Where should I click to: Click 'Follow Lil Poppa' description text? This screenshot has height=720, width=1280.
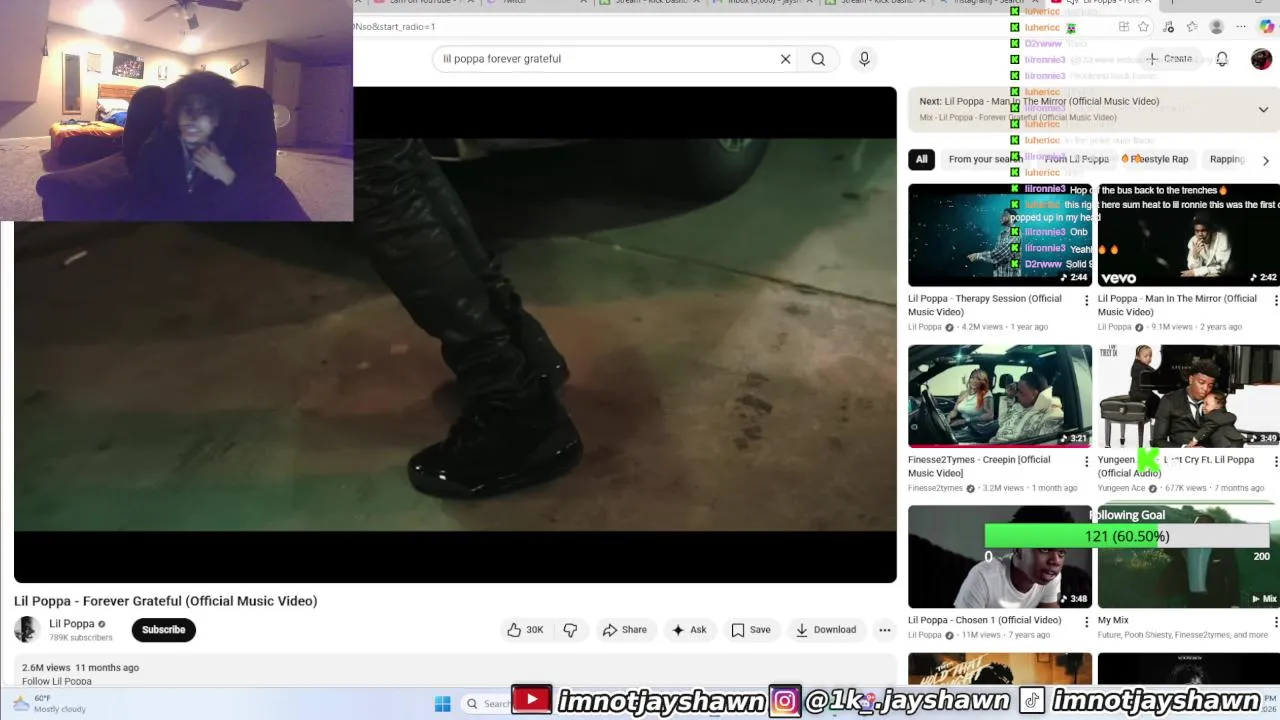tap(57, 682)
